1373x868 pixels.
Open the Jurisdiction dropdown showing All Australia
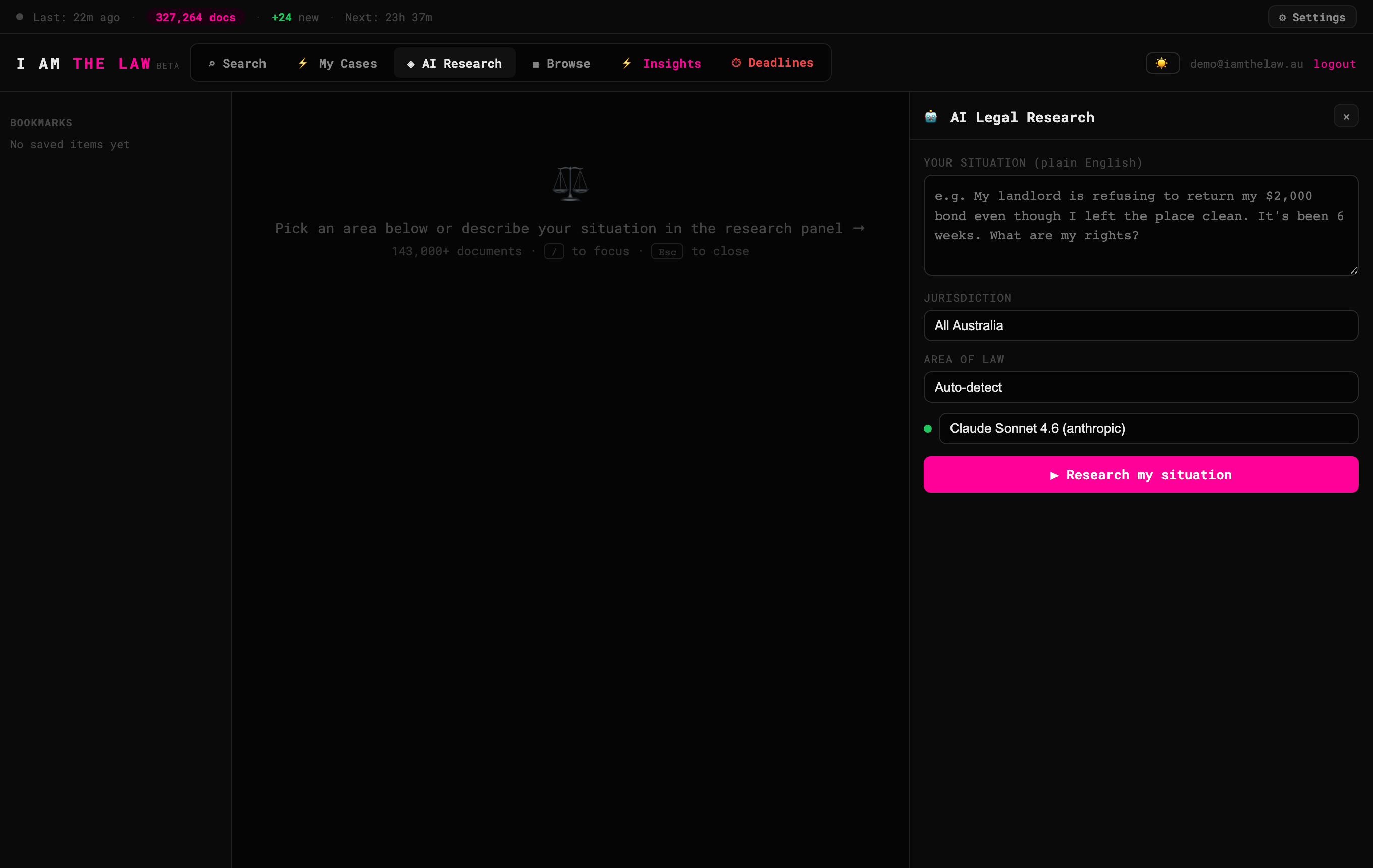pos(1141,325)
